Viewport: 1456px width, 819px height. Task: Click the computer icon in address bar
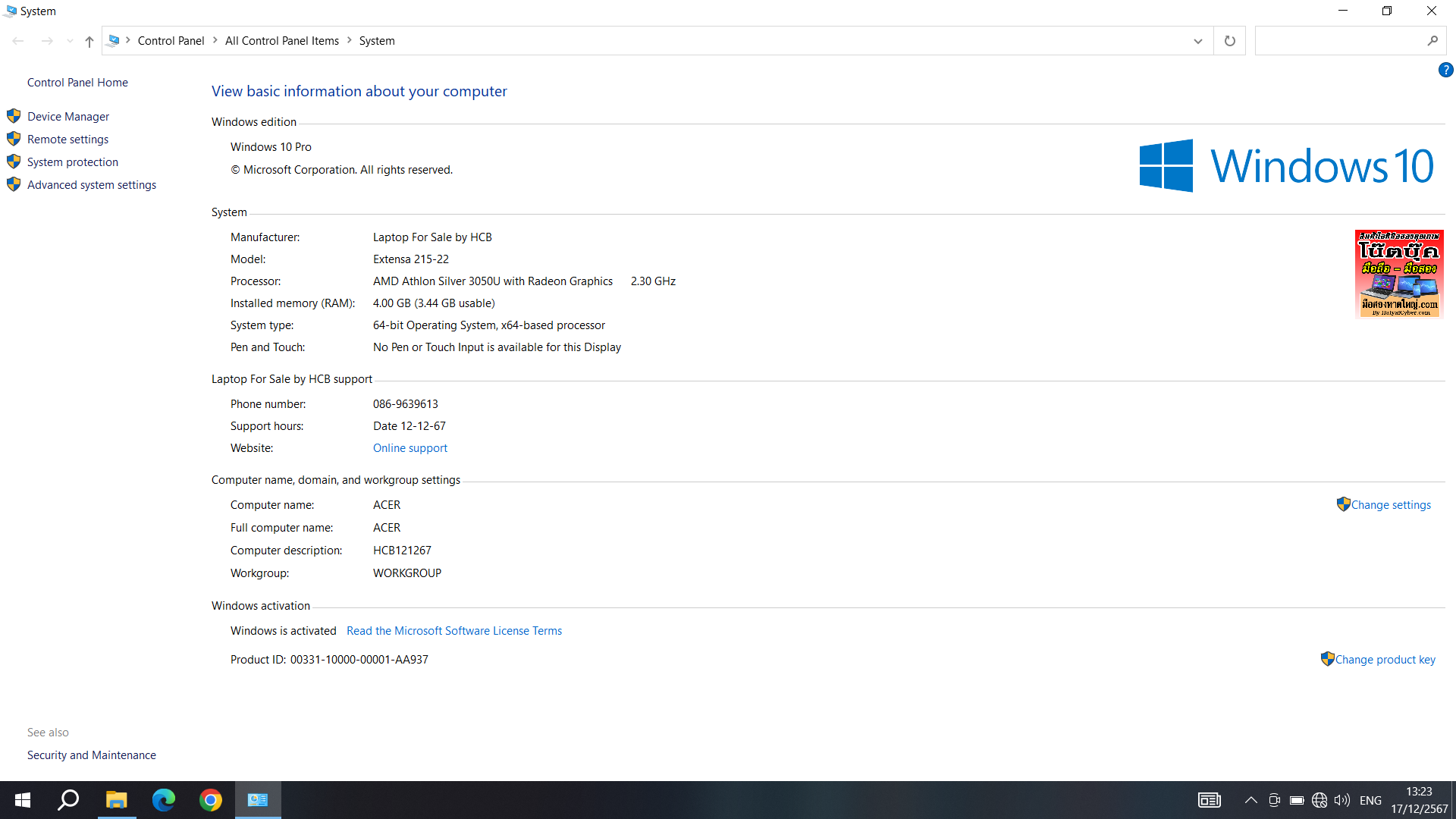pyautogui.click(x=114, y=40)
